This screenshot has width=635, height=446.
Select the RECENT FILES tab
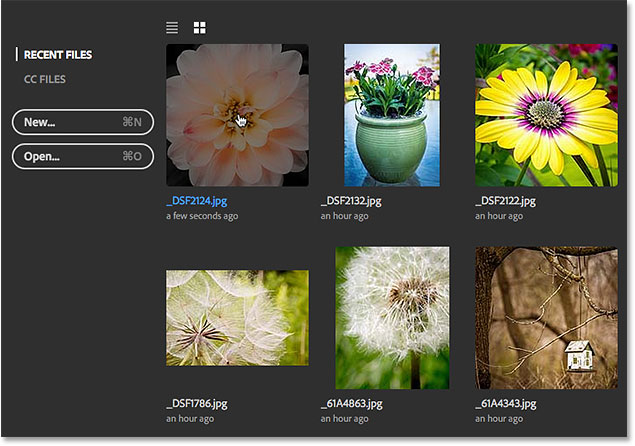click(x=58, y=55)
